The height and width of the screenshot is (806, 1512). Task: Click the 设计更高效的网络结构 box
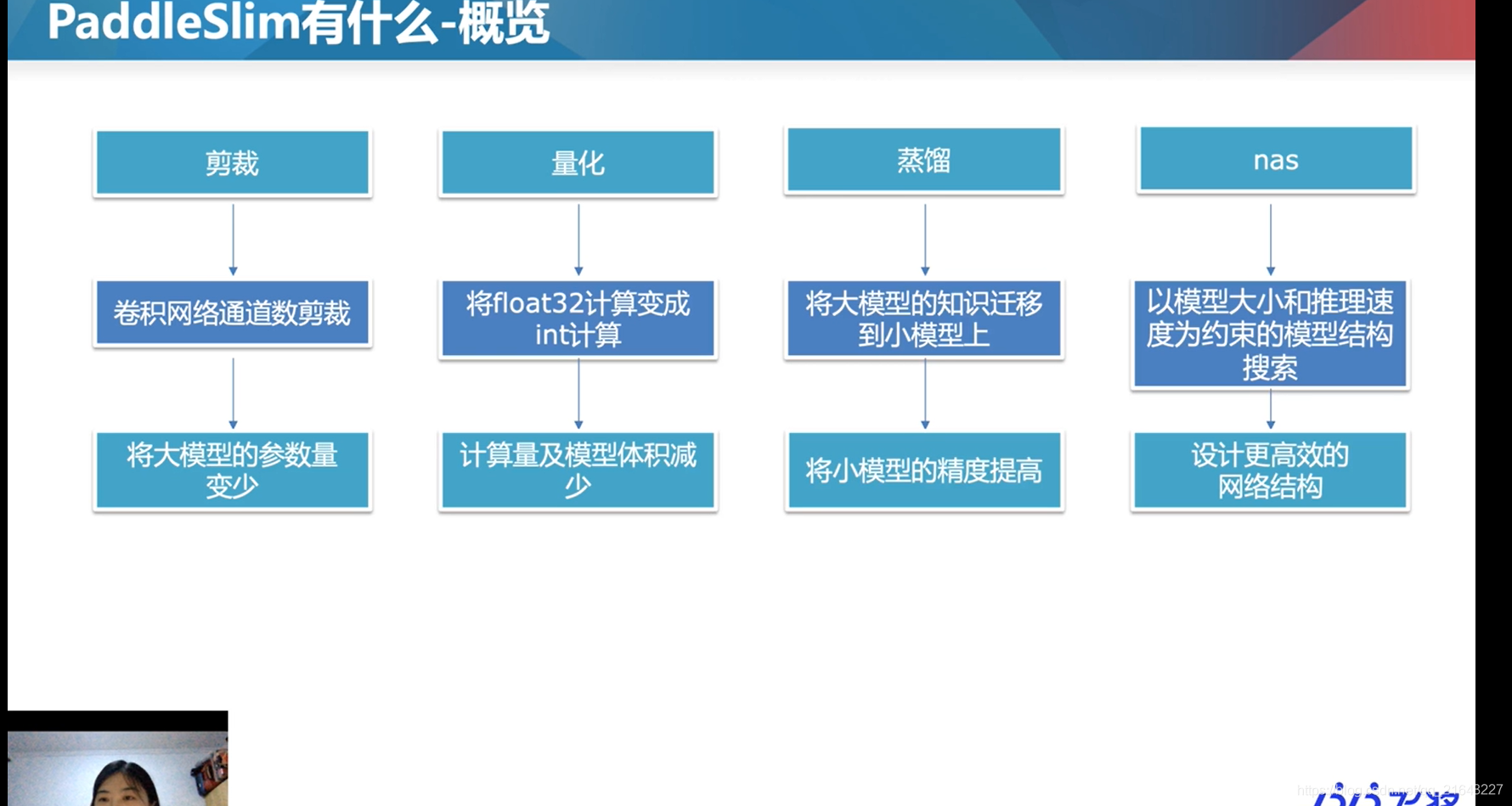point(1270,471)
